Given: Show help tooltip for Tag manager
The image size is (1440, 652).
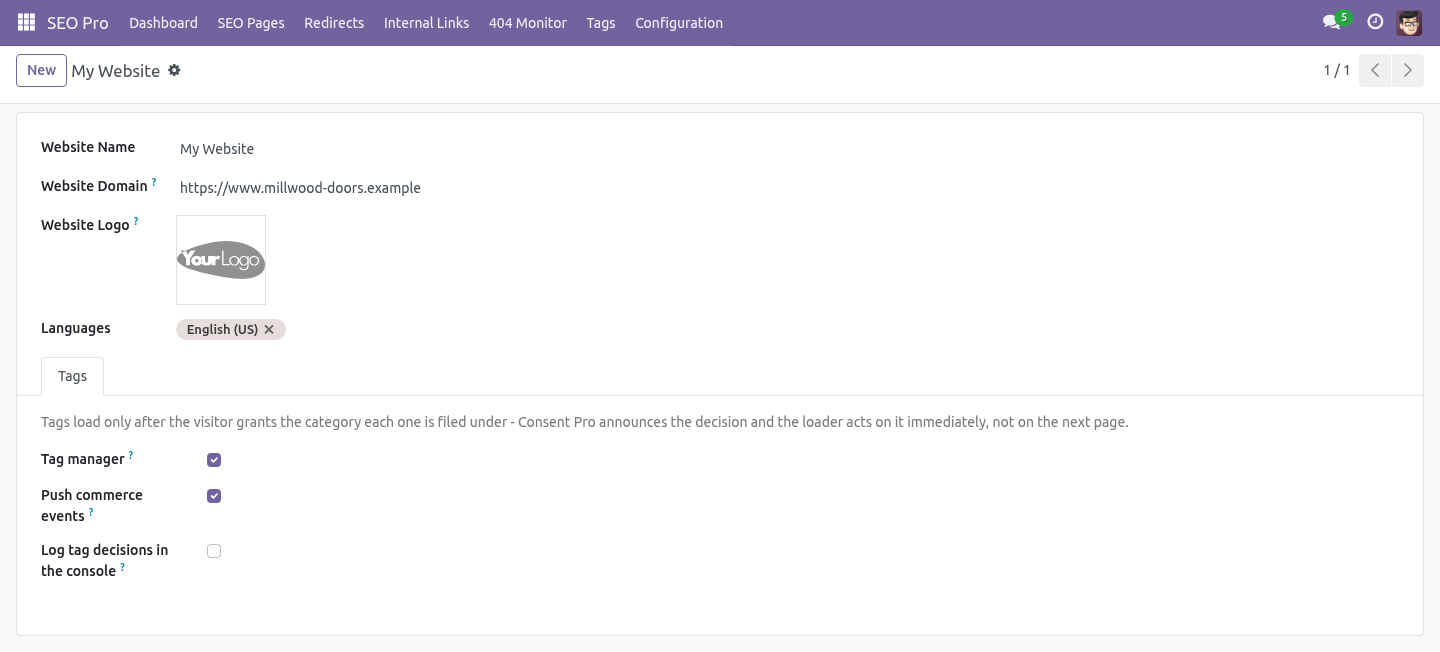Looking at the screenshot, I should point(130,456).
